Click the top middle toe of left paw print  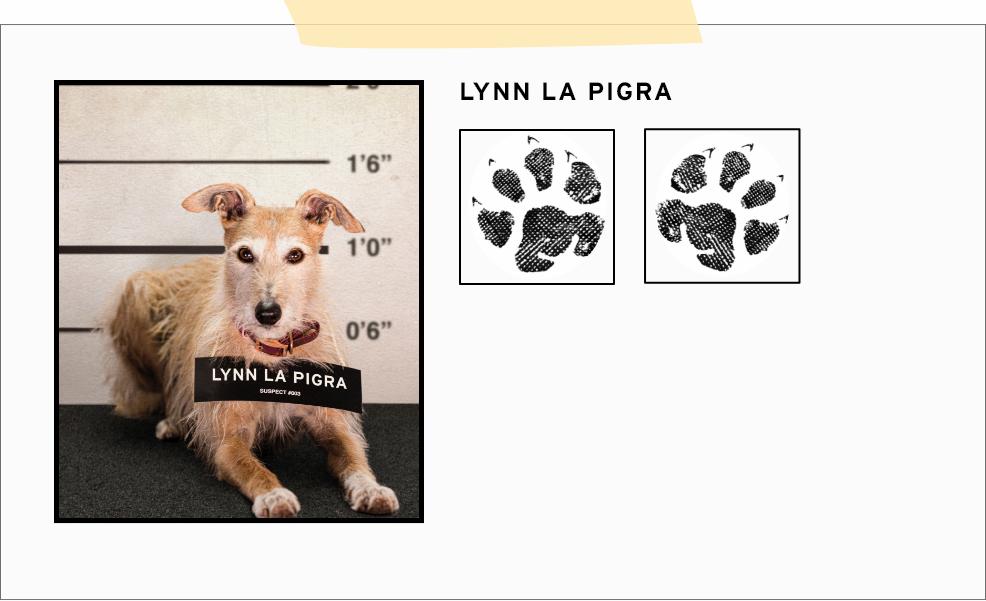540,168
